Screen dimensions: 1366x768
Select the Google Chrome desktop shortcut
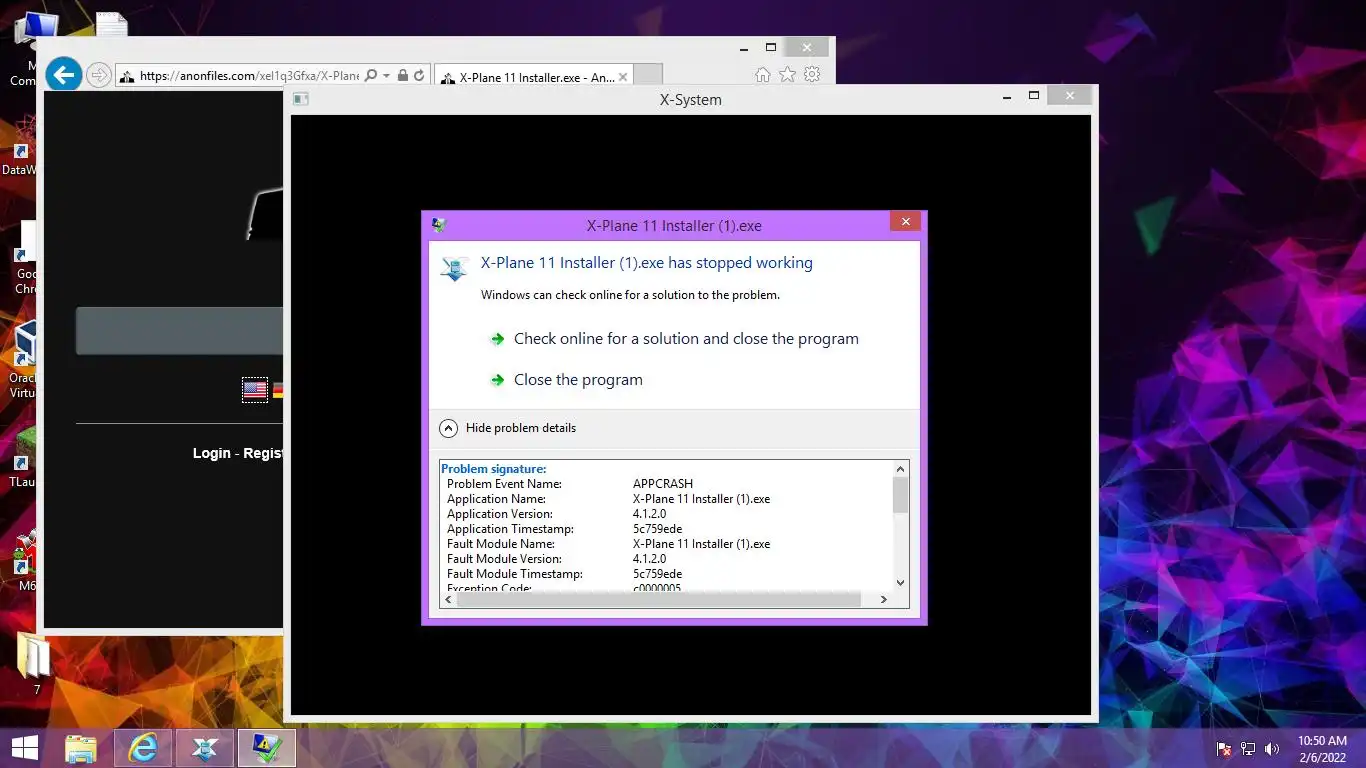pyautogui.click(x=25, y=258)
